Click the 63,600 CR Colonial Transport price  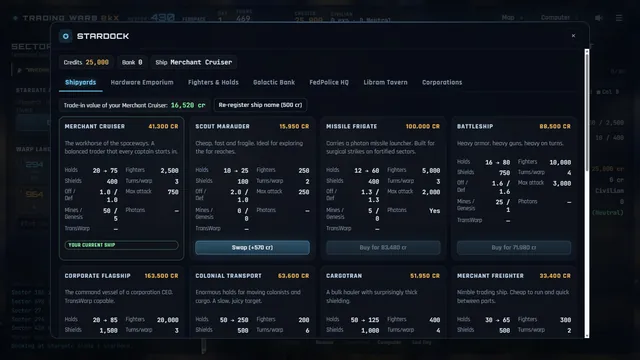[293, 276]
